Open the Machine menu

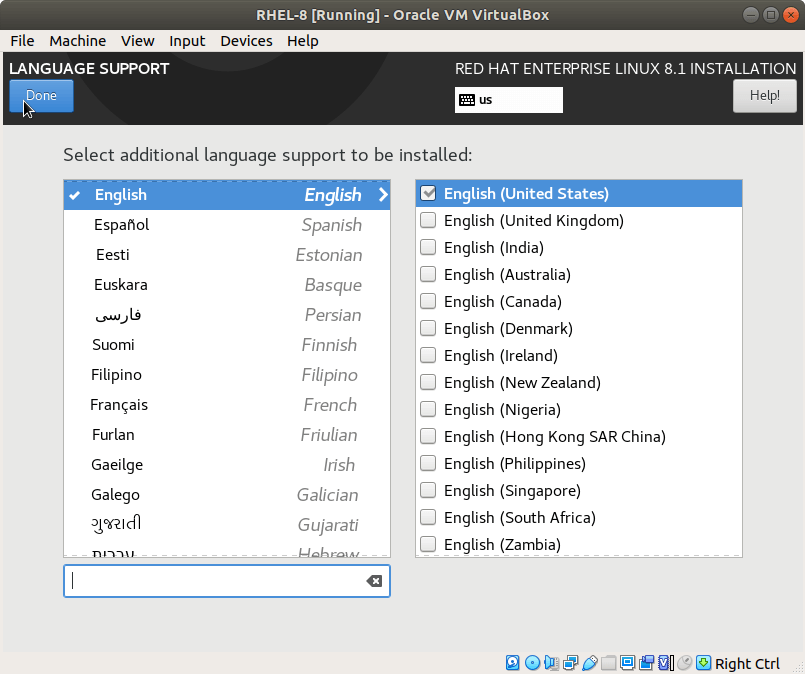77,41
